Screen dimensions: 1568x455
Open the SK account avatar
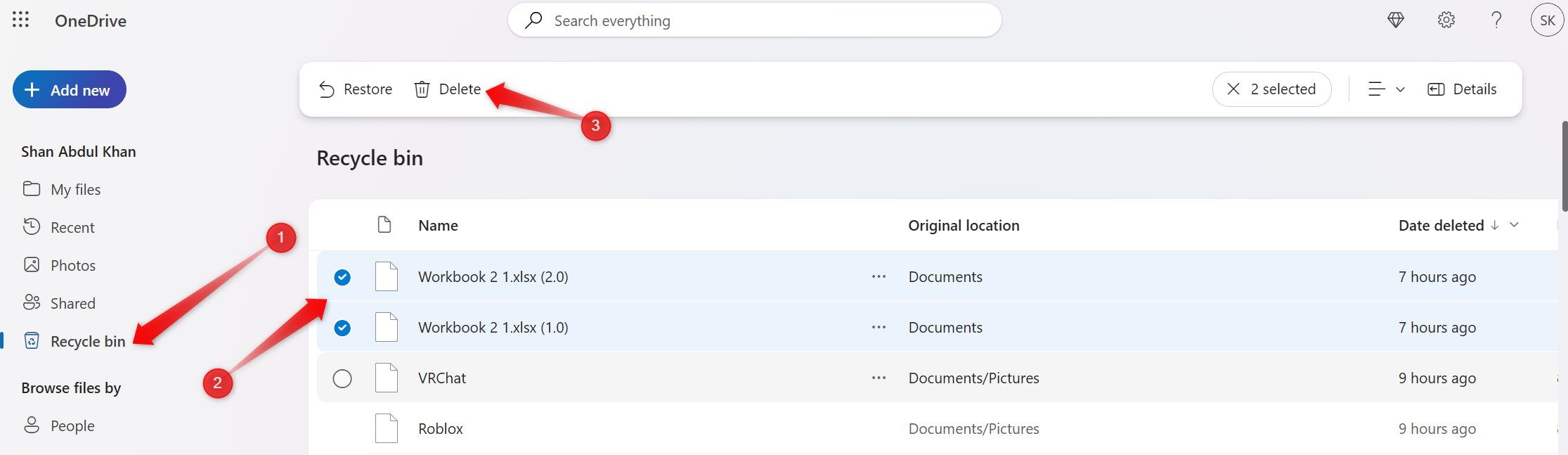(1547, 20)
